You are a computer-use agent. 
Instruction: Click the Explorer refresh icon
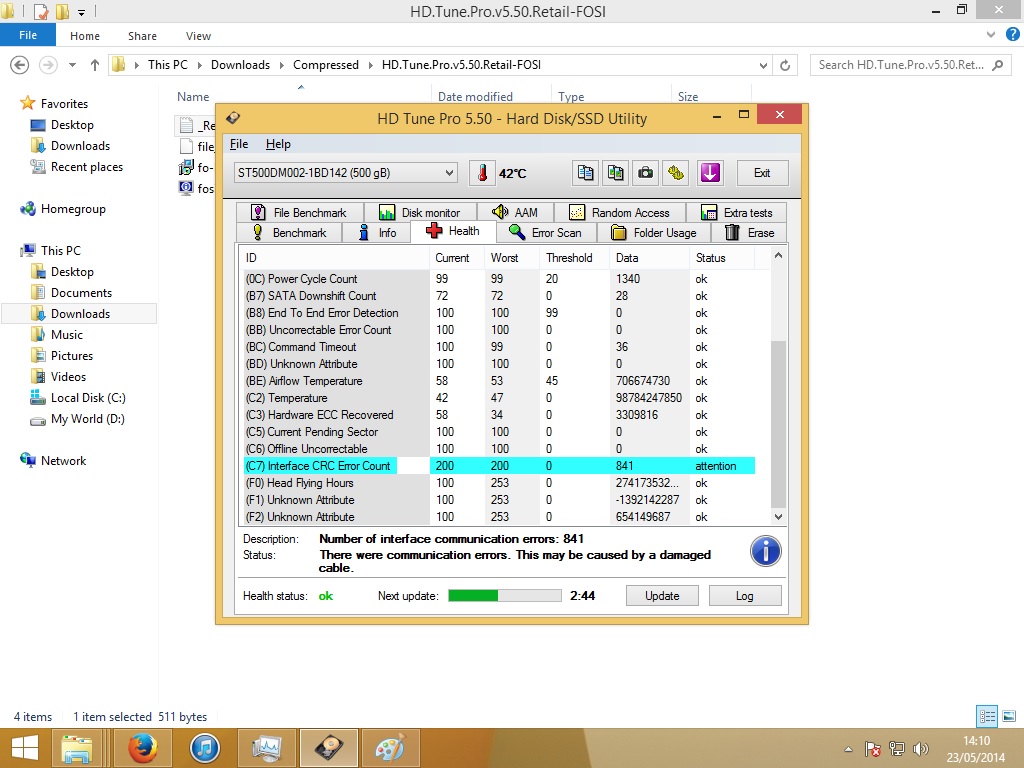coord(785,65)
